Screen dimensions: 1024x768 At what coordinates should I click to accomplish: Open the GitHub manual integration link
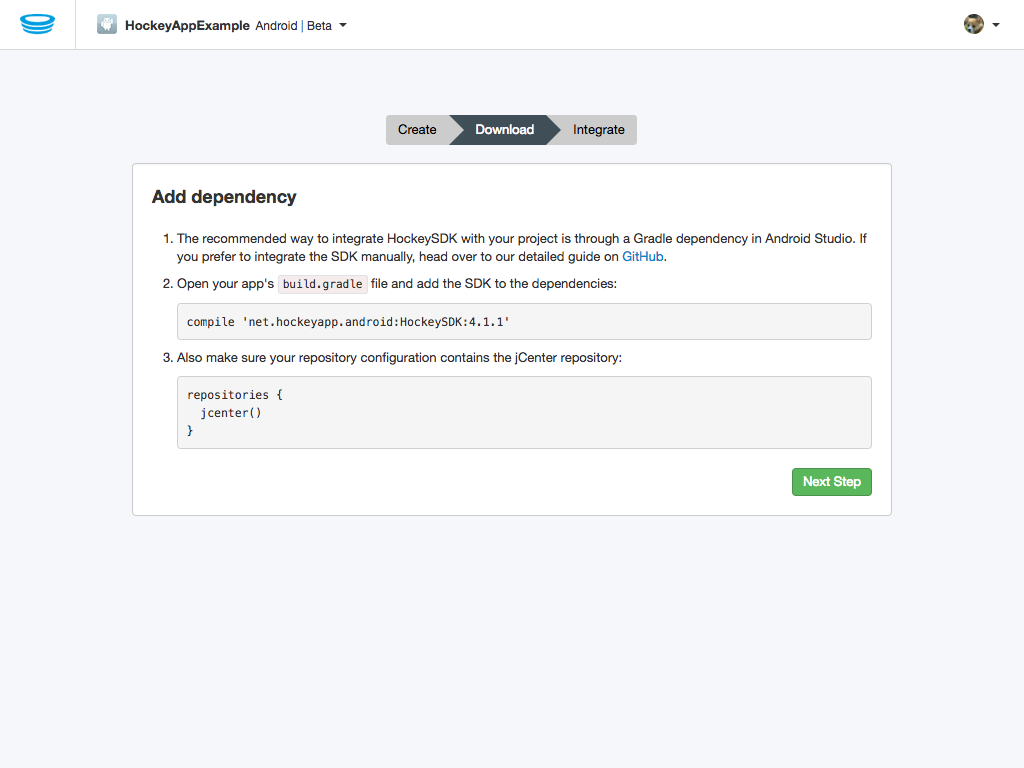click(643, 256)
